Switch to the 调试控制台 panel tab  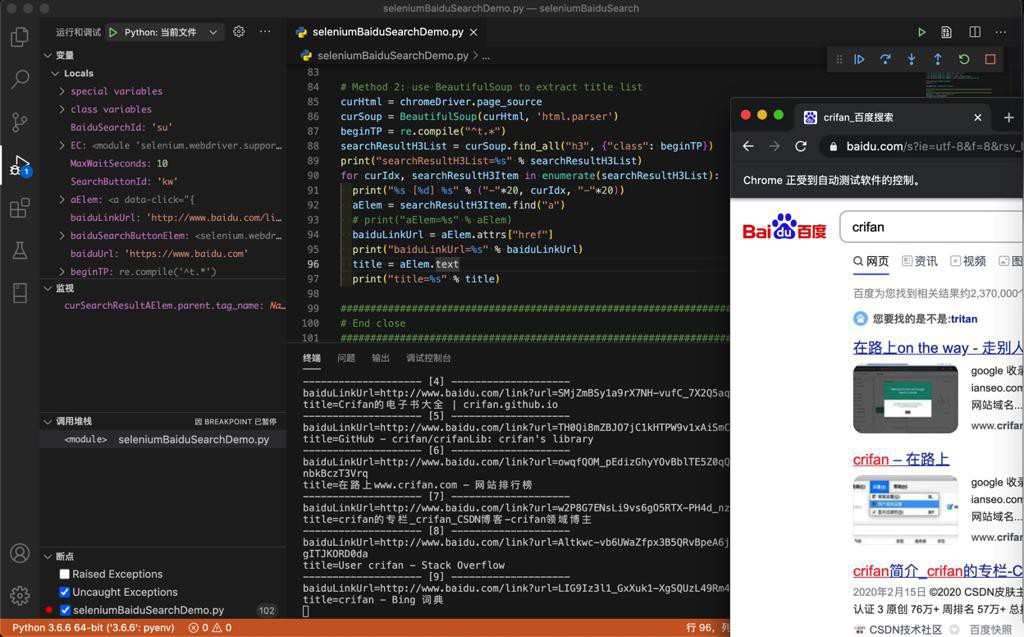point(428,358)
